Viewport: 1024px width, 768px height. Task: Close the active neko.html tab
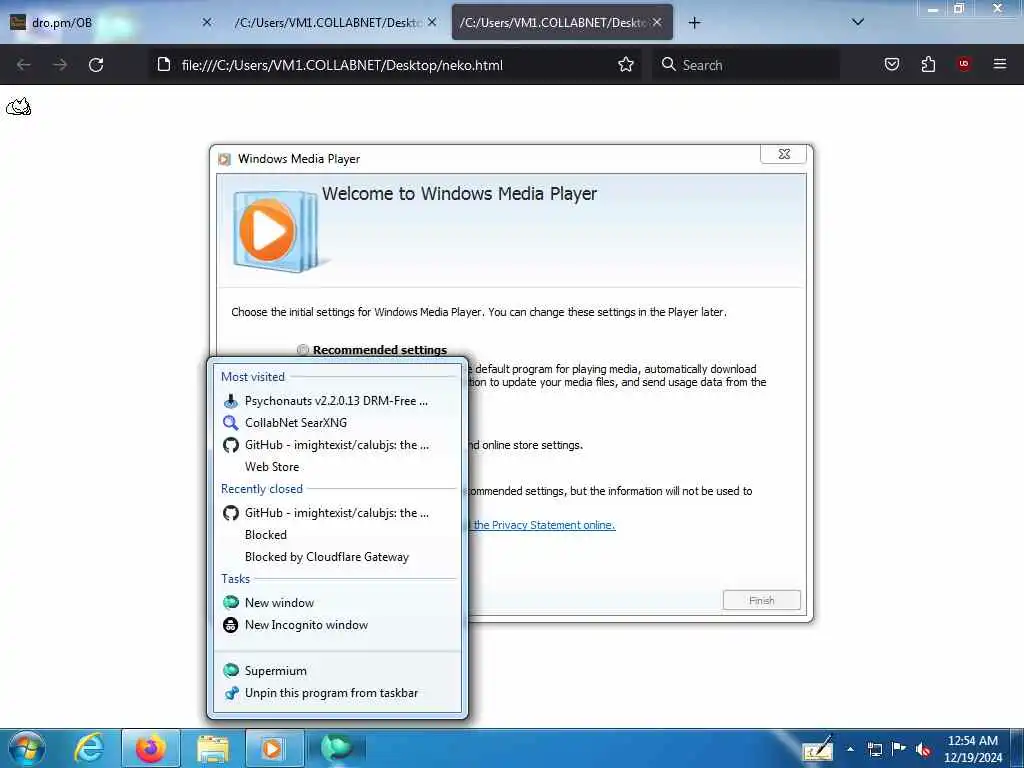tap(657, 22)
